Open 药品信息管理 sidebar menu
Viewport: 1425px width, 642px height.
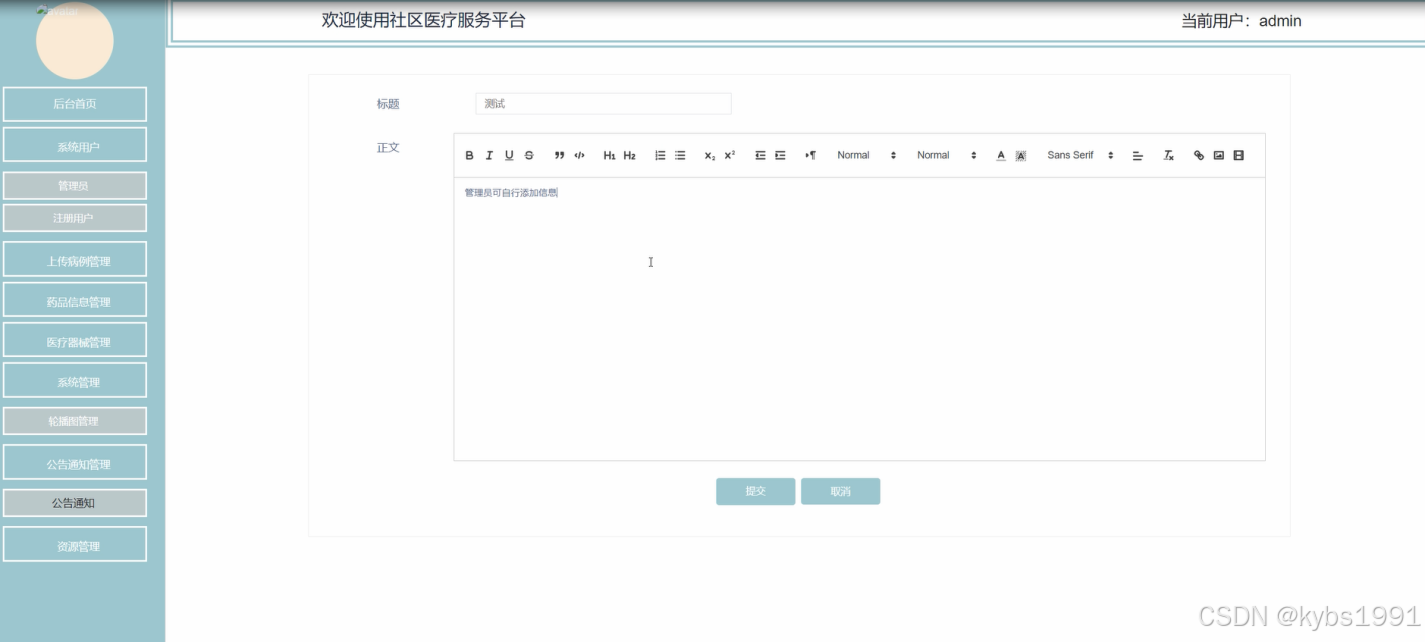point(75,299)
